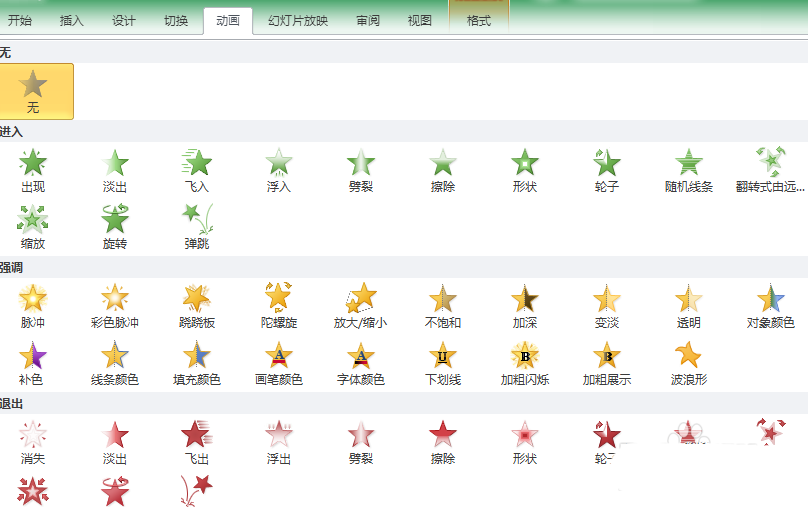This screenshot has width=808, height=509.
Task: Choose the 飞出 exit effect
Action: click(197, 443)
